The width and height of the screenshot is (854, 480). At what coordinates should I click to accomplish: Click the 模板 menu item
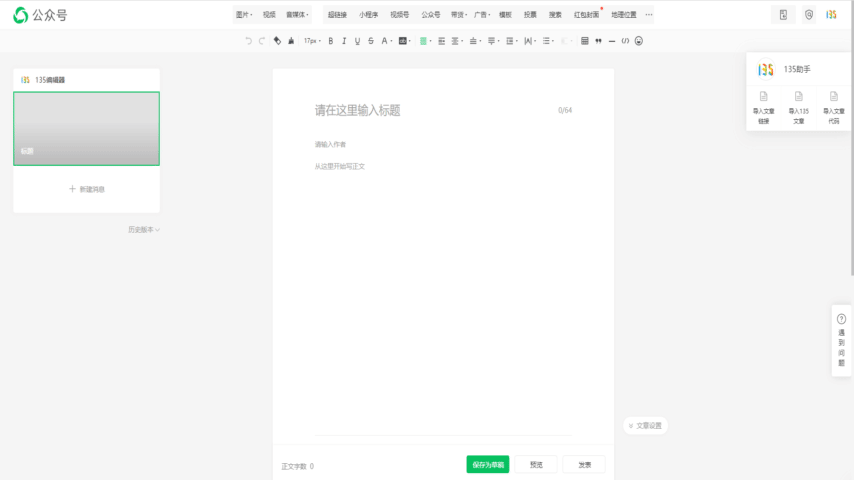[x=505, y=15]
